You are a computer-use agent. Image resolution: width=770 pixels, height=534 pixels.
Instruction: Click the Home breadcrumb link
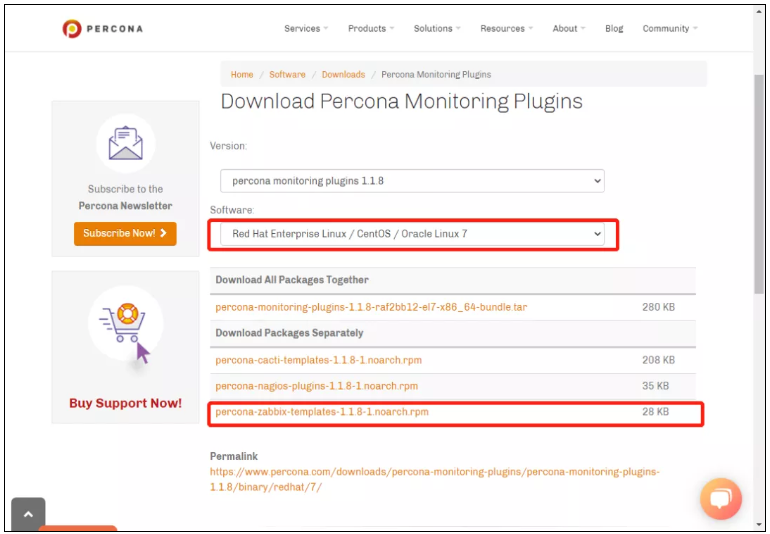click(242, 75)
